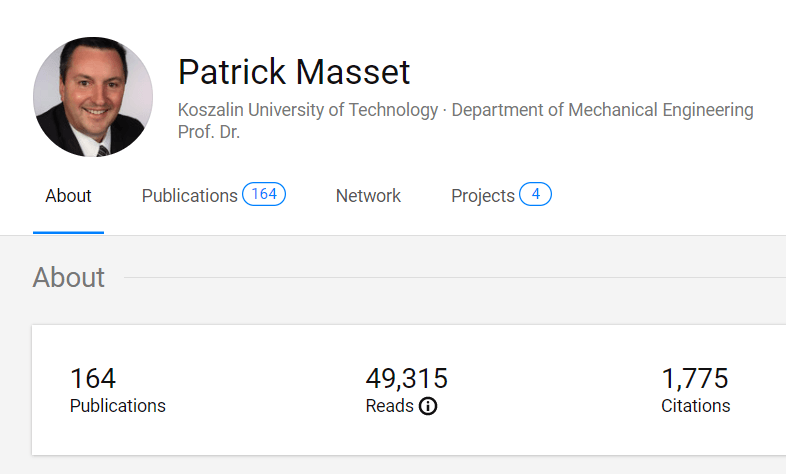Go to the Network tab
This screenshot has height=474, width=786.
tap(368, 196)
